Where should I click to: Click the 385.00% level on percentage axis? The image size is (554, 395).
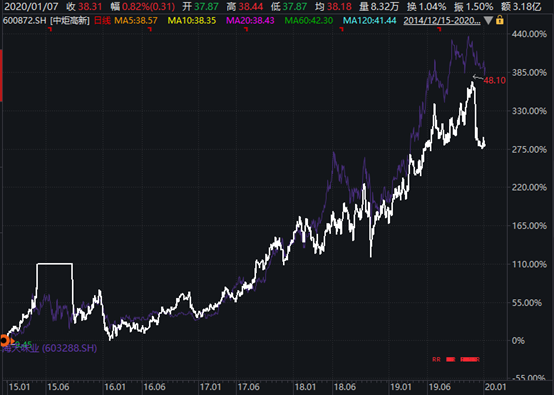pyautogui.click(x=529, y=72)
